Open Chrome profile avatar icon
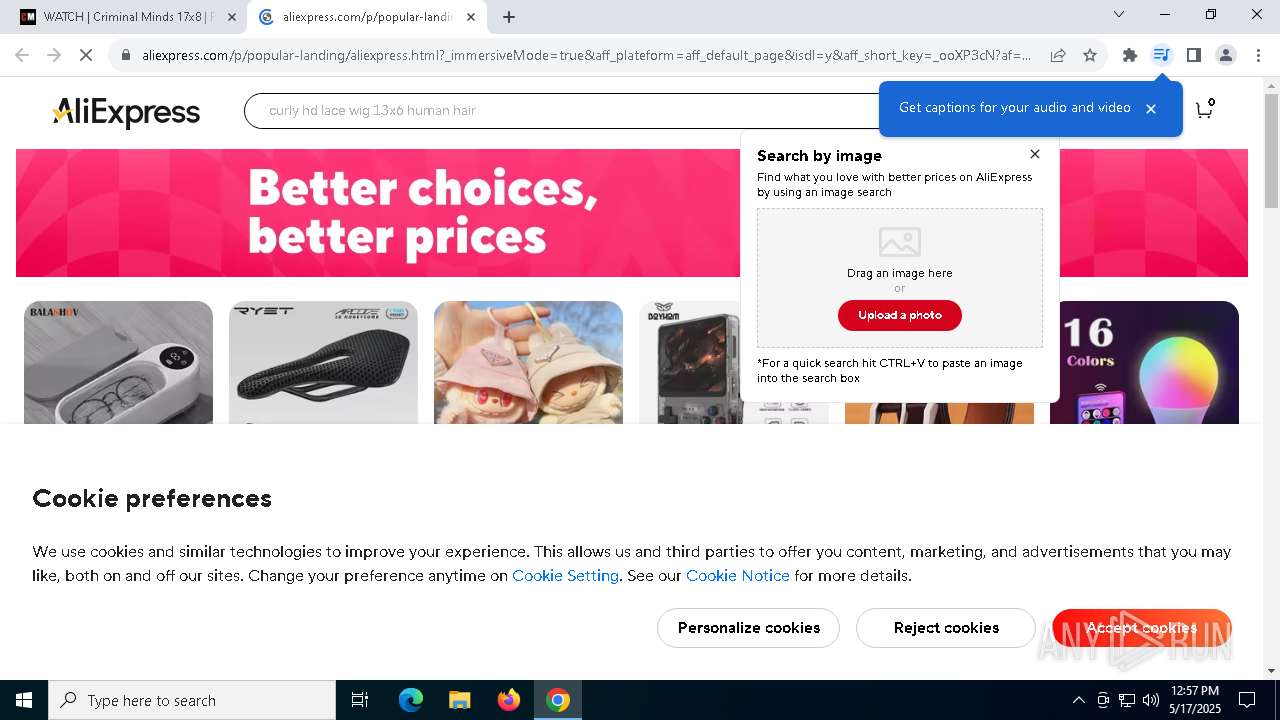1280x720 pixels. tap(1226, 55)
